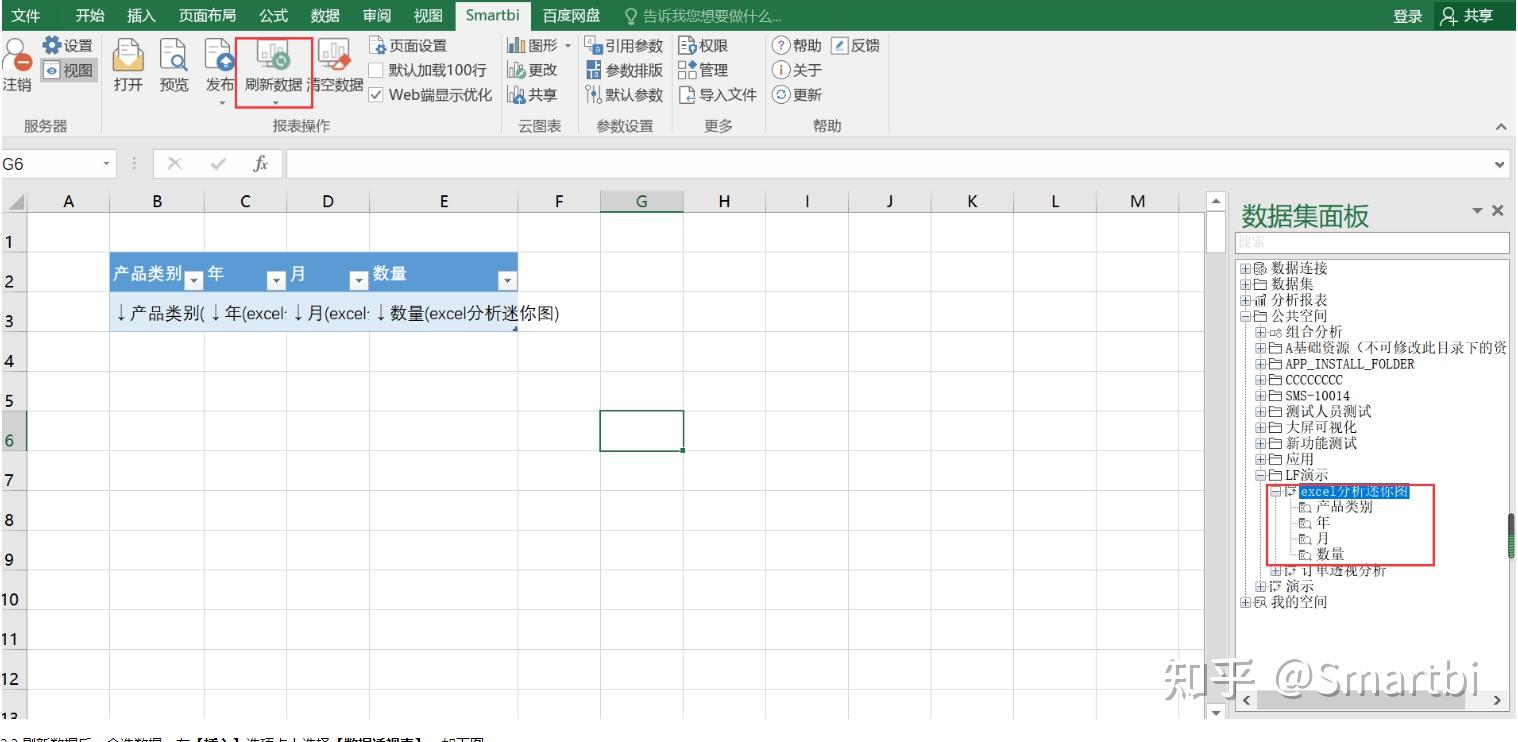Viewport: 1518px width, 742px height.
Task: Uncheck the Web端显示优化 option
Action: 377,94
